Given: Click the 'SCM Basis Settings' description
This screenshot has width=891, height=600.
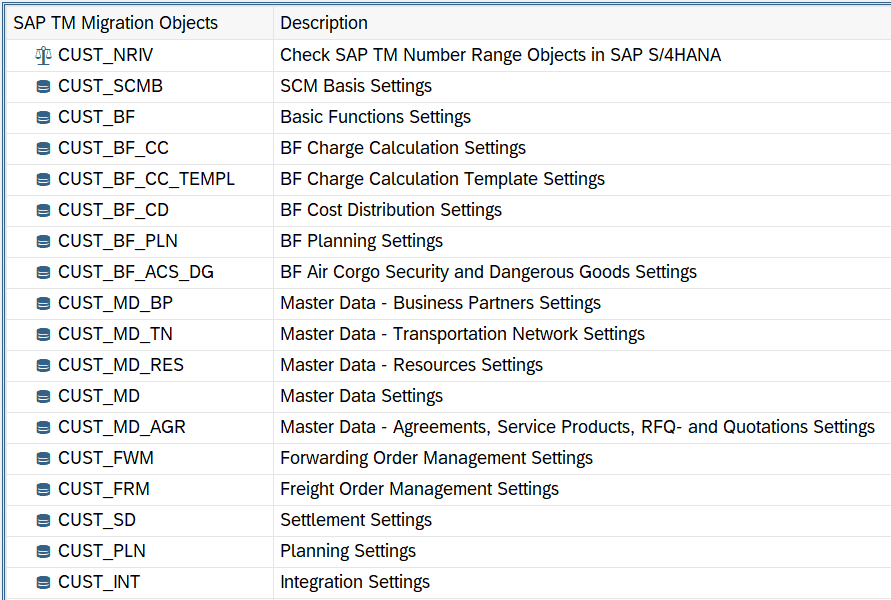Looking at the screenshot, I should click(356, 86).
